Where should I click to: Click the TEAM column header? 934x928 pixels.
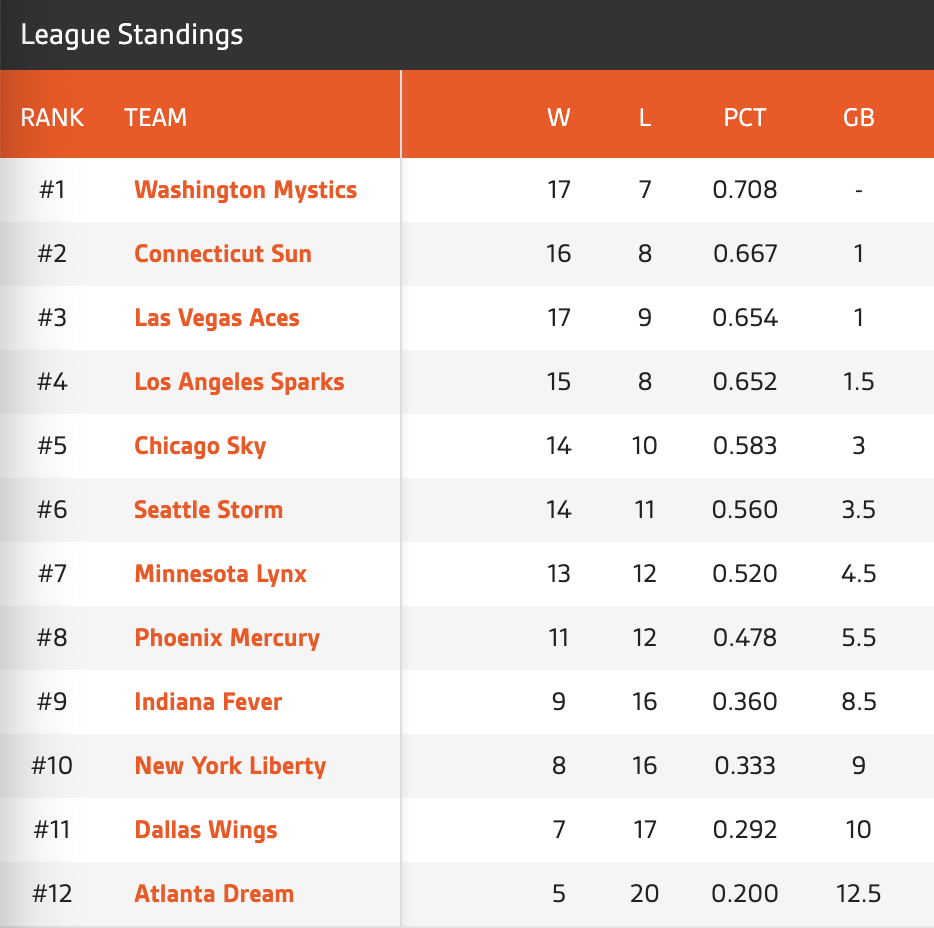click(156, 117)
